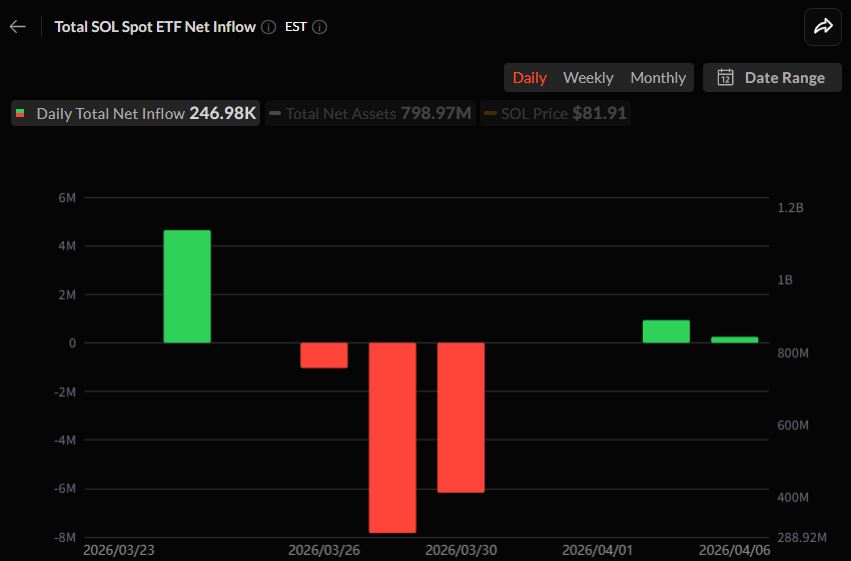Switch to the Daily view
This screenshot has height=561, width=851.
pyautogui.click(x=529, y=78)
